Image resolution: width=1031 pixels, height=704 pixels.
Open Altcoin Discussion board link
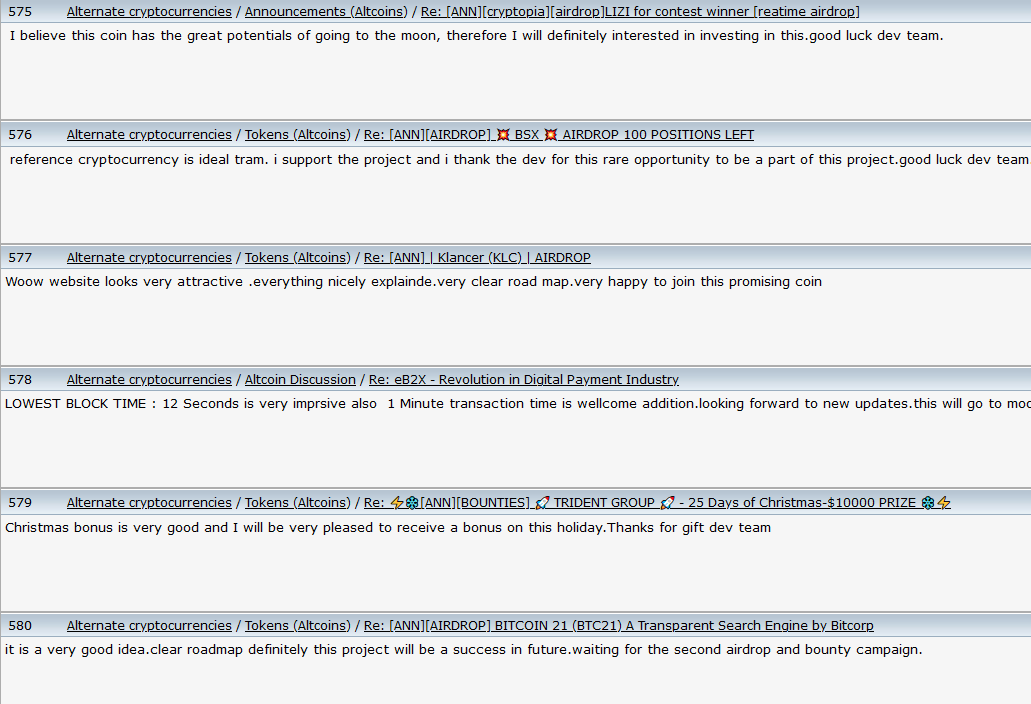[300, 380]
